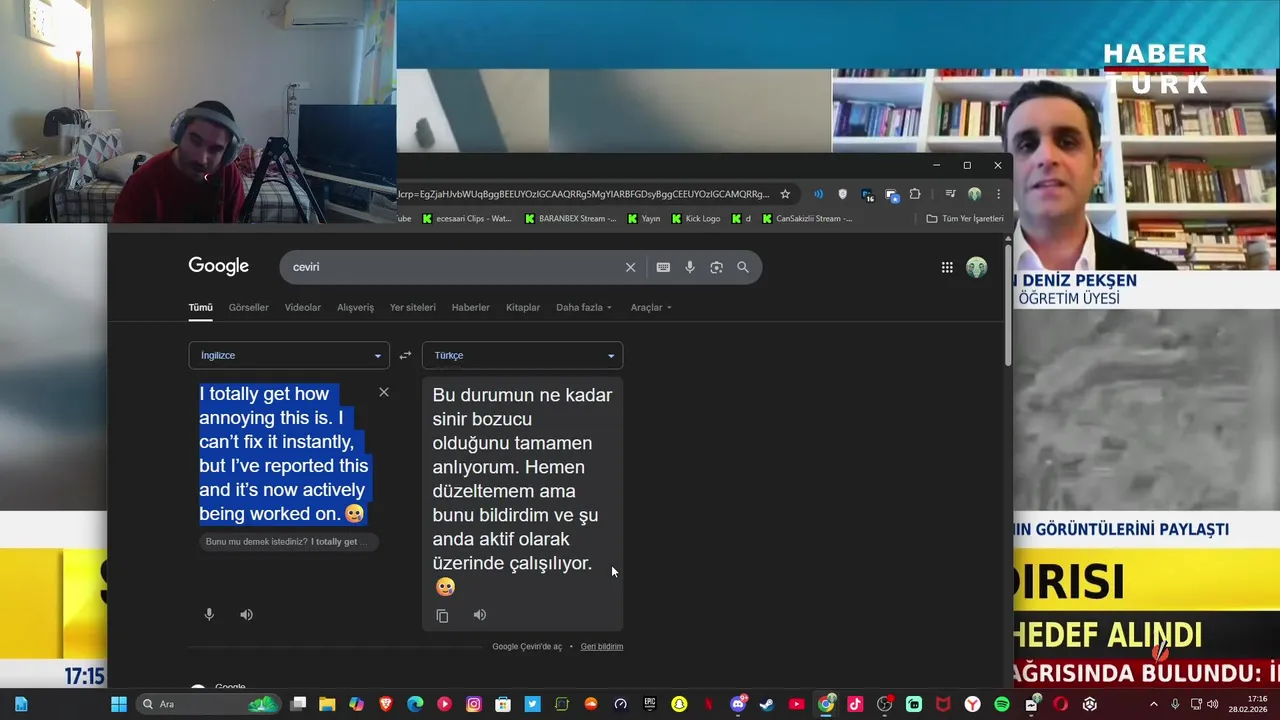
Task: Click the taskbar Ara search box
Action: coord(208,704)
